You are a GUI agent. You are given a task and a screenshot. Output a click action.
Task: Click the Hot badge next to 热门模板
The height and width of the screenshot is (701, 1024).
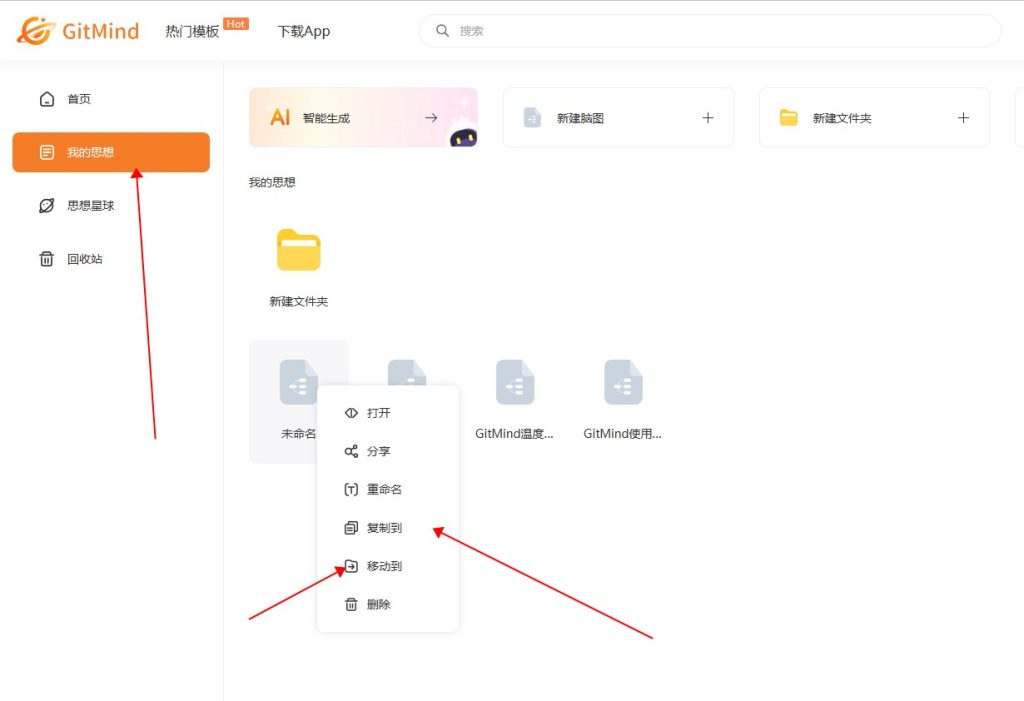point(236,24)
